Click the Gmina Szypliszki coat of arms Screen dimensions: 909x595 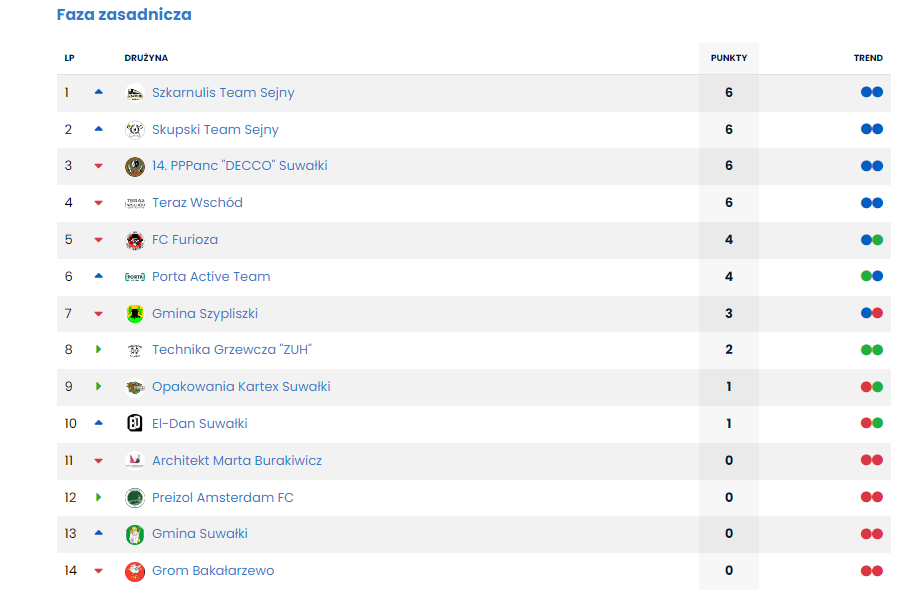click(x=134, y=314)
